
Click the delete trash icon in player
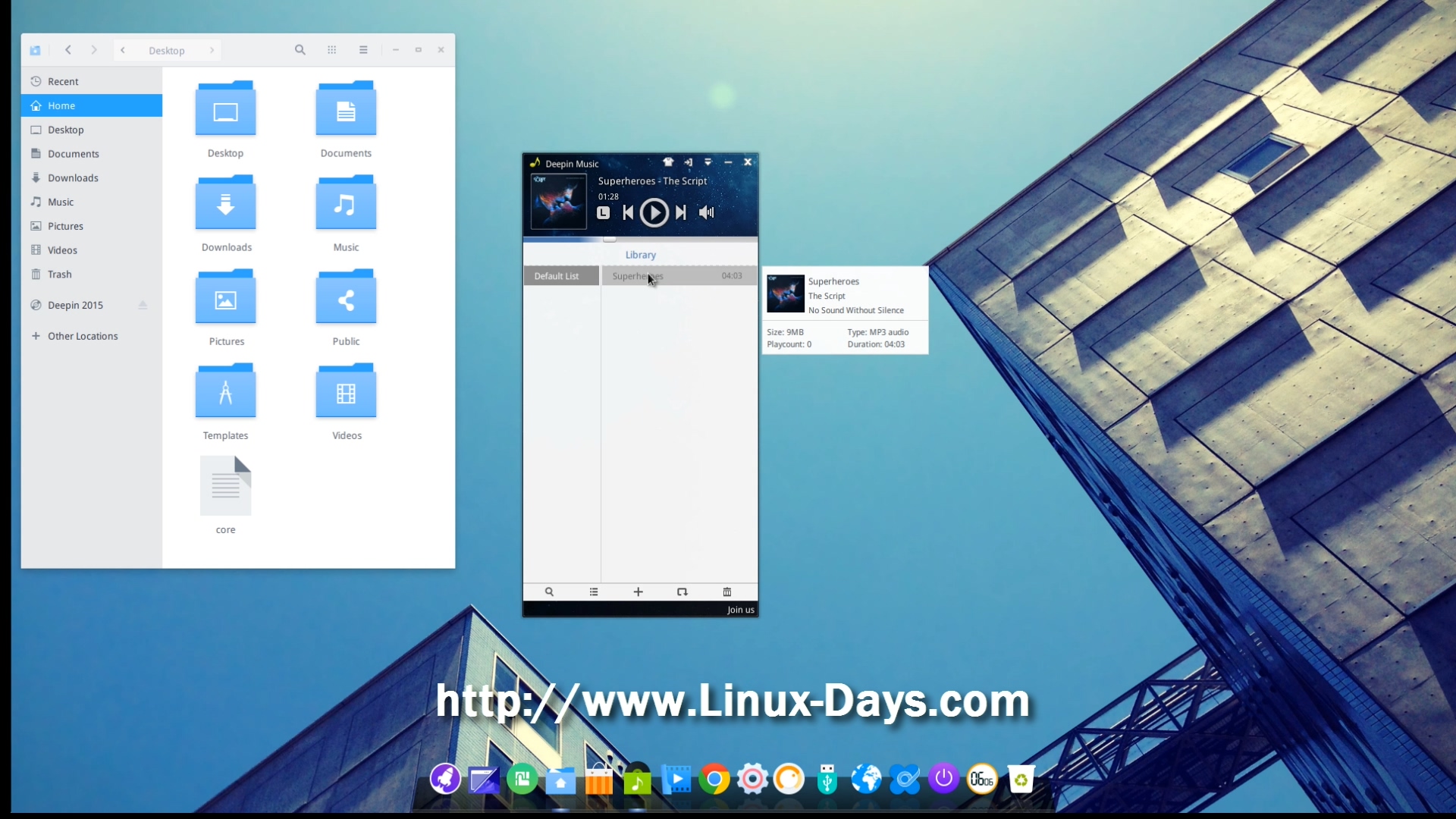pos(726,592)
